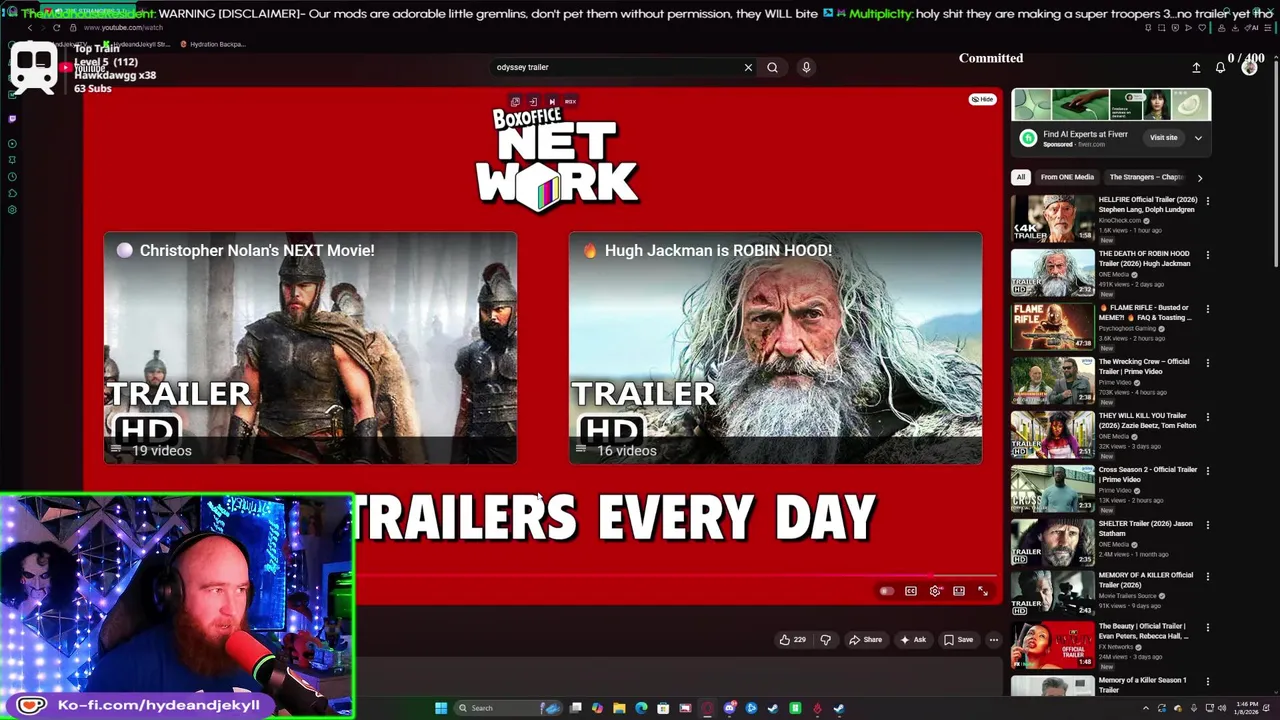Click the taskbar Search box
This screenshot has width=1280, height=720.
coord(508,708)
